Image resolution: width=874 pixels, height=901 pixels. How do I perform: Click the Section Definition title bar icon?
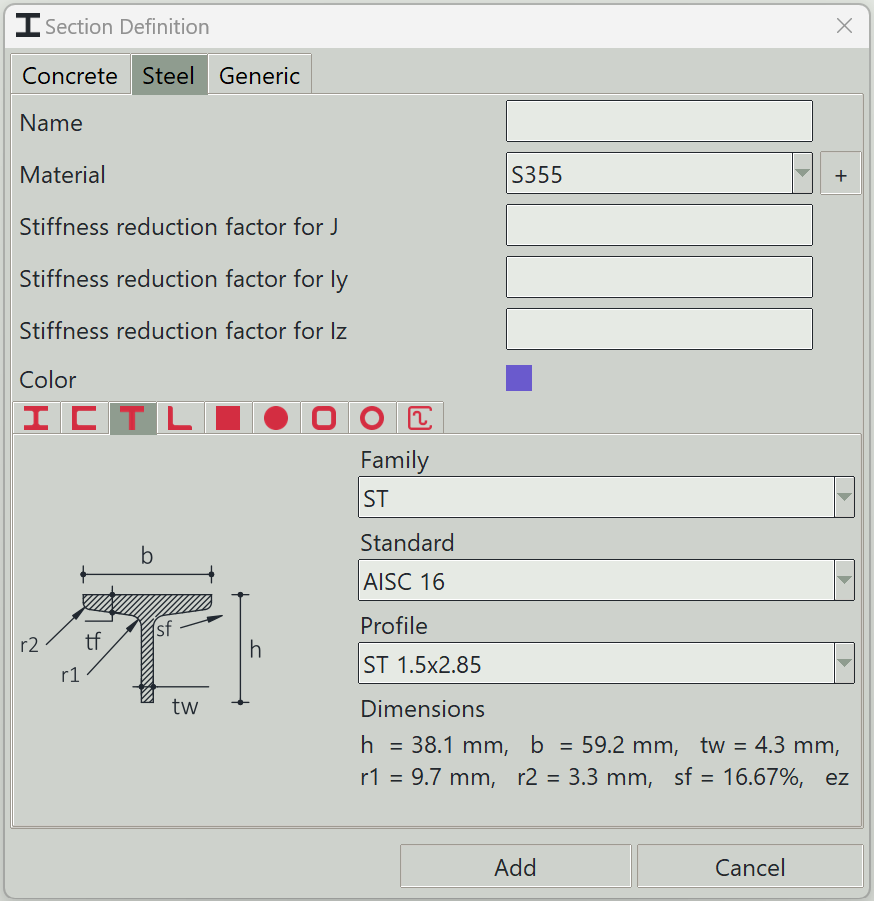point(28,26)
